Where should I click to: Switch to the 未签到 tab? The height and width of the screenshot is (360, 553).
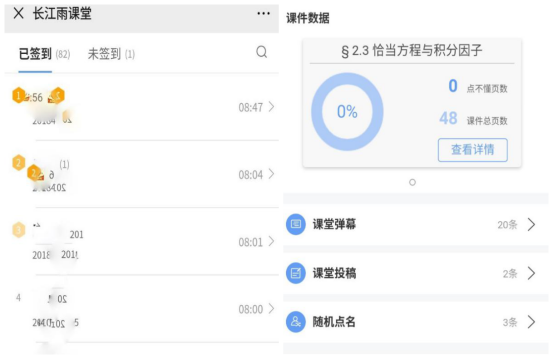111,54
